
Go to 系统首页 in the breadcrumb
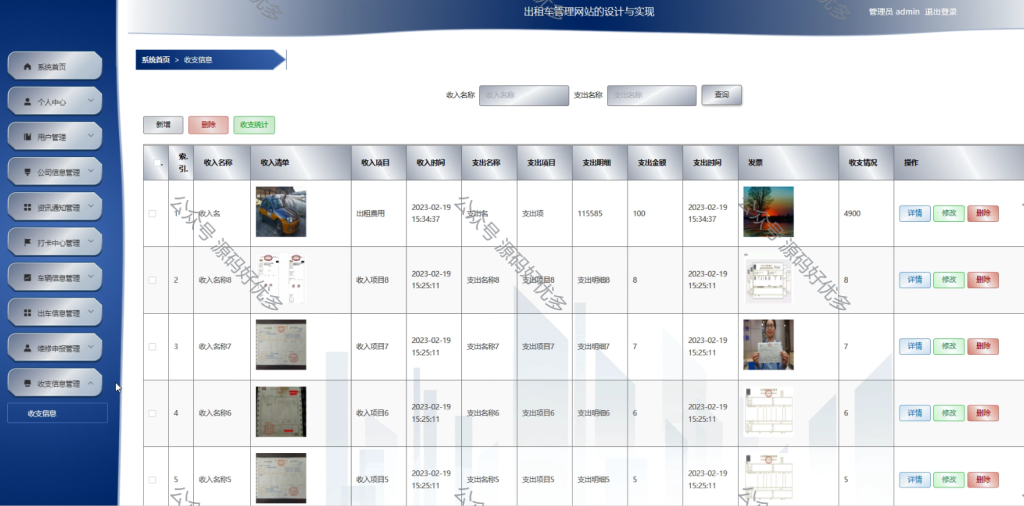156,59
